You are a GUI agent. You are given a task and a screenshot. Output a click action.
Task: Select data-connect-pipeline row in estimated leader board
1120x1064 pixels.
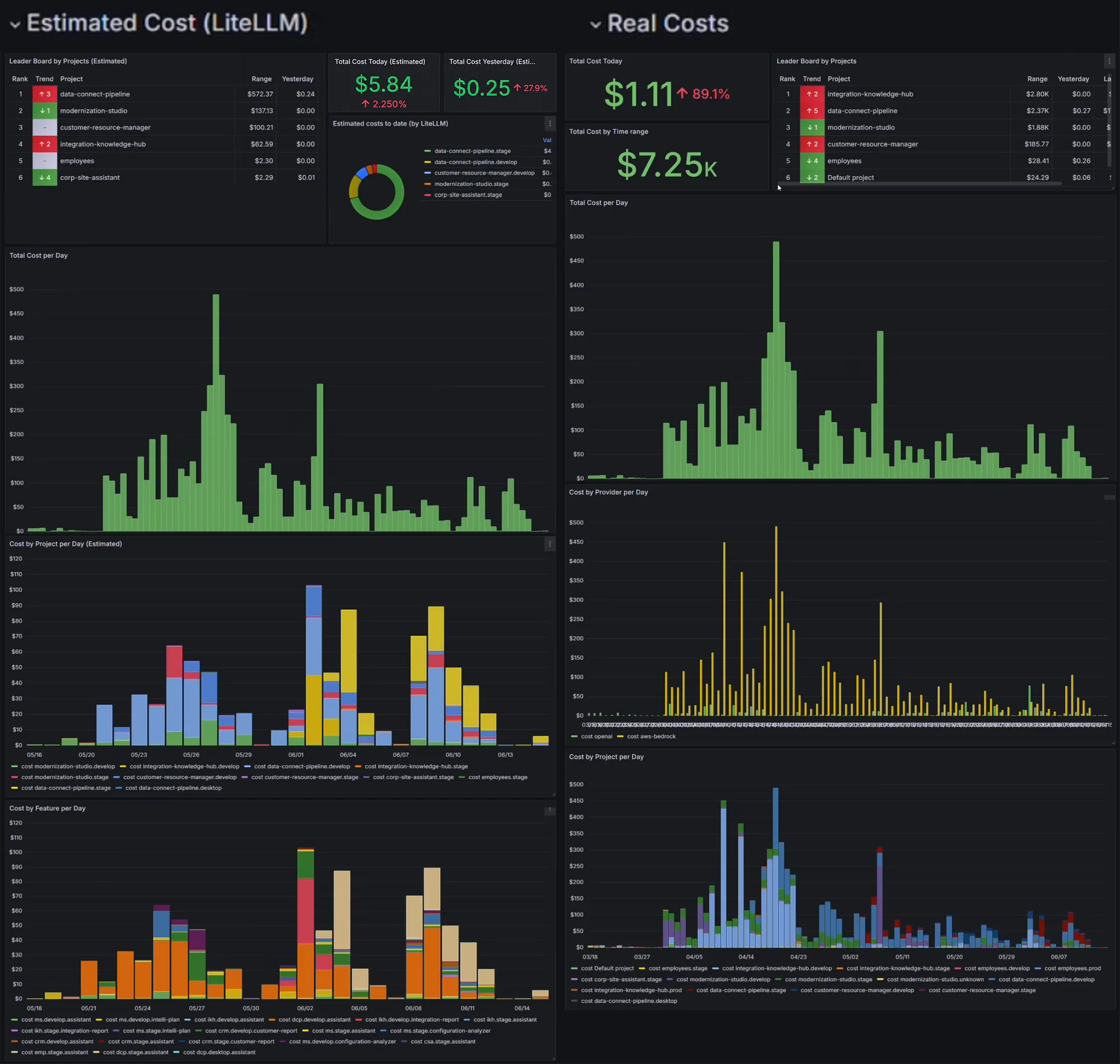point(162,94)
